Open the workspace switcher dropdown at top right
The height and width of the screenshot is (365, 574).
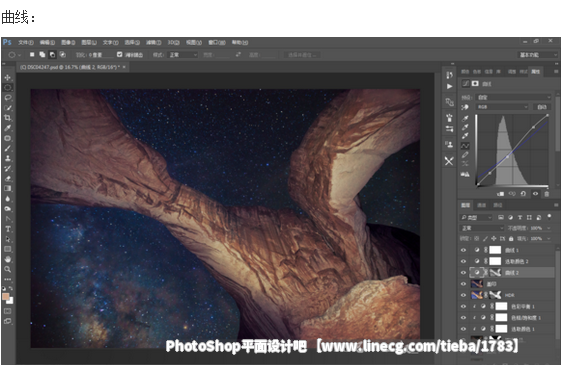pyautogui.click(x=538, y=55)
